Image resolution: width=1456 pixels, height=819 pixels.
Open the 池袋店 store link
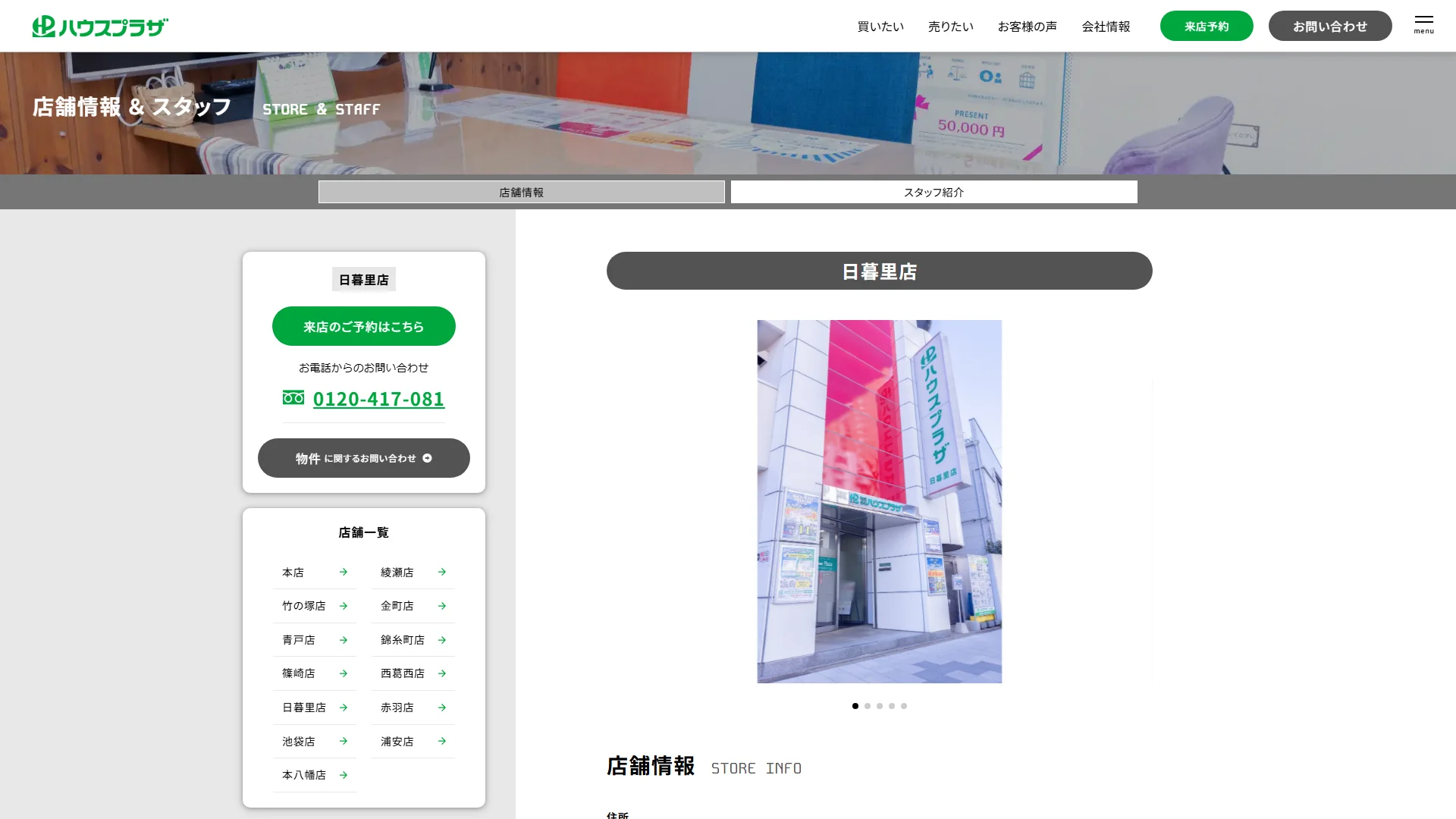pyautogui.click(x=315, y=741)
